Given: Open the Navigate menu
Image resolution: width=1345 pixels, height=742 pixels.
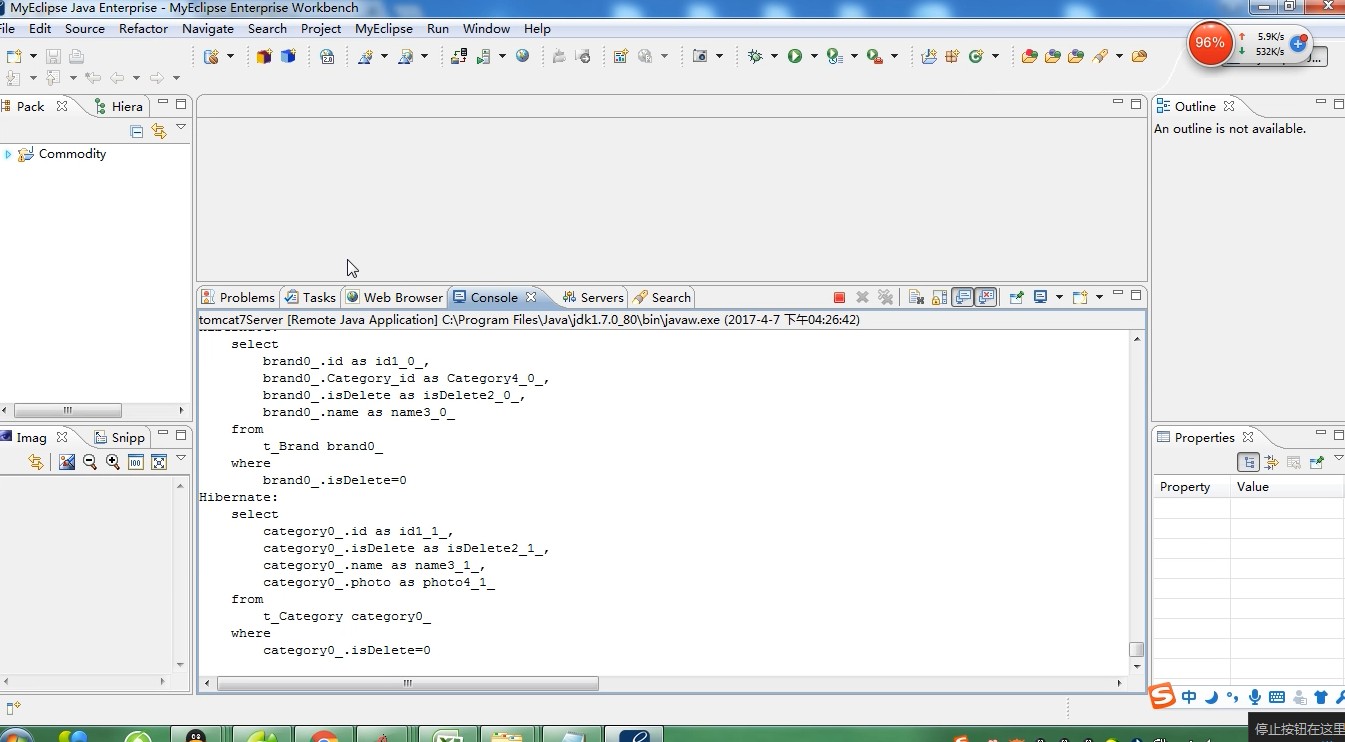Looking at the screenshot, I should coord(208,29).
